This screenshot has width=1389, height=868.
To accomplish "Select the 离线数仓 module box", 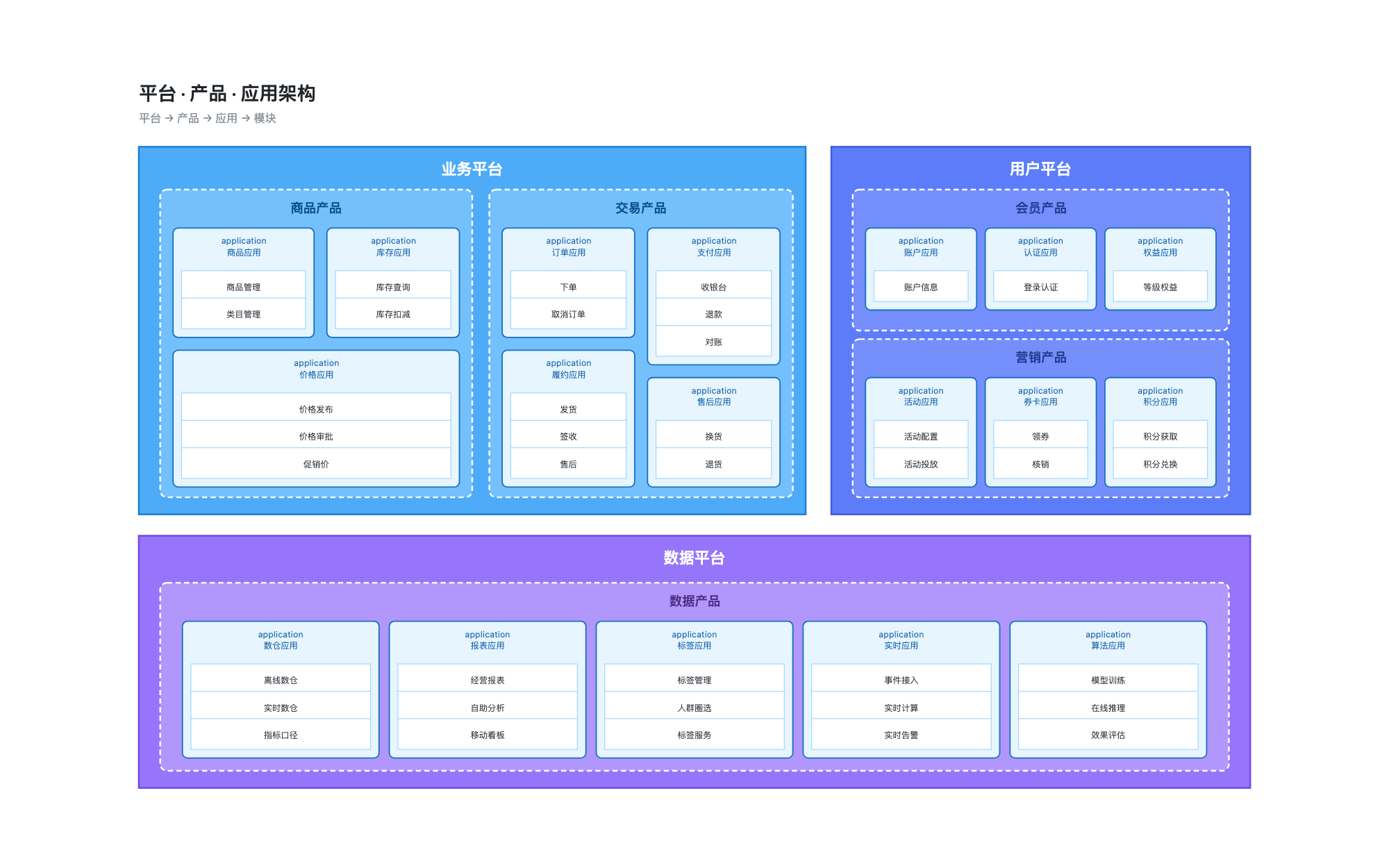I will point(281,678).
